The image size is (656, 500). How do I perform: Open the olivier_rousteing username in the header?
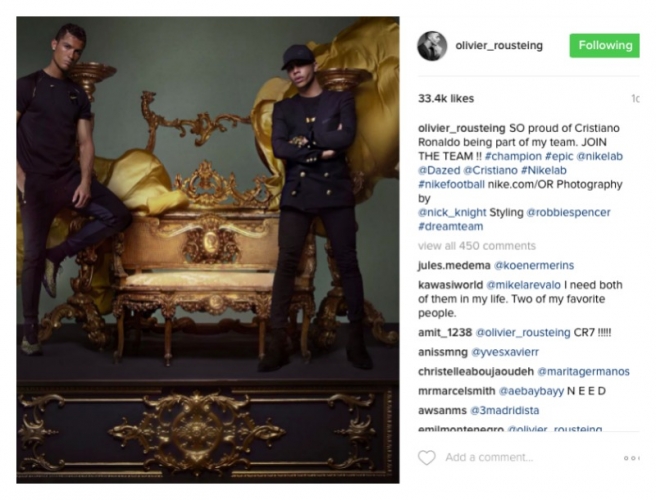point(499,45)
